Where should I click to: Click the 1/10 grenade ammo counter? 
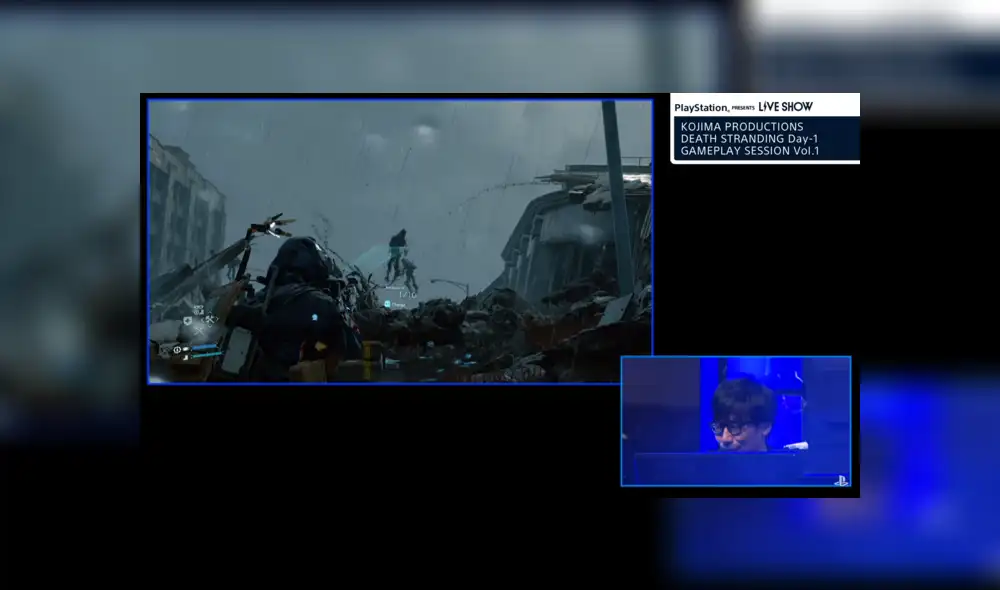point(408,294)
